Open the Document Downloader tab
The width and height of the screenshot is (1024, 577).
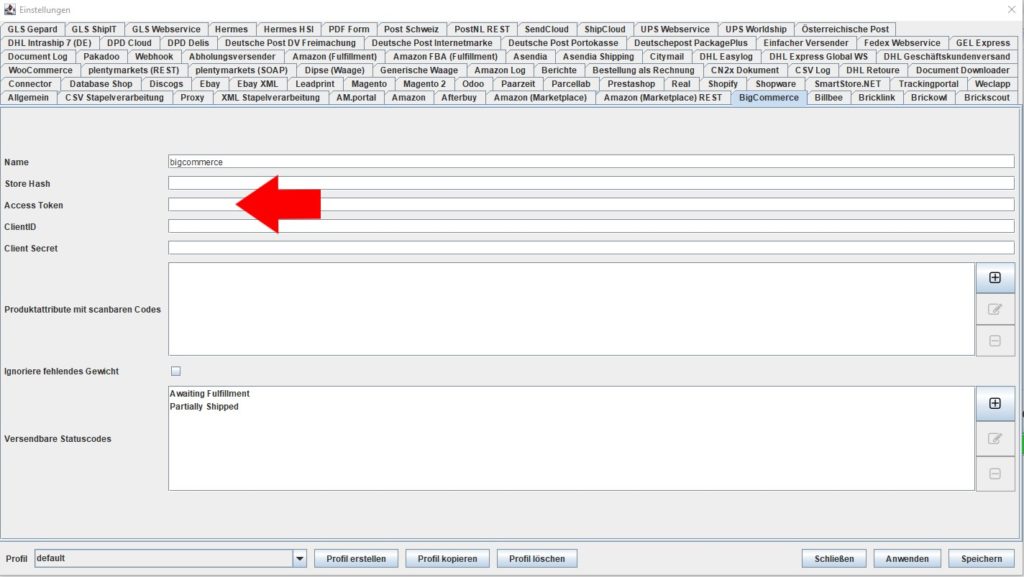coord(963,70)
